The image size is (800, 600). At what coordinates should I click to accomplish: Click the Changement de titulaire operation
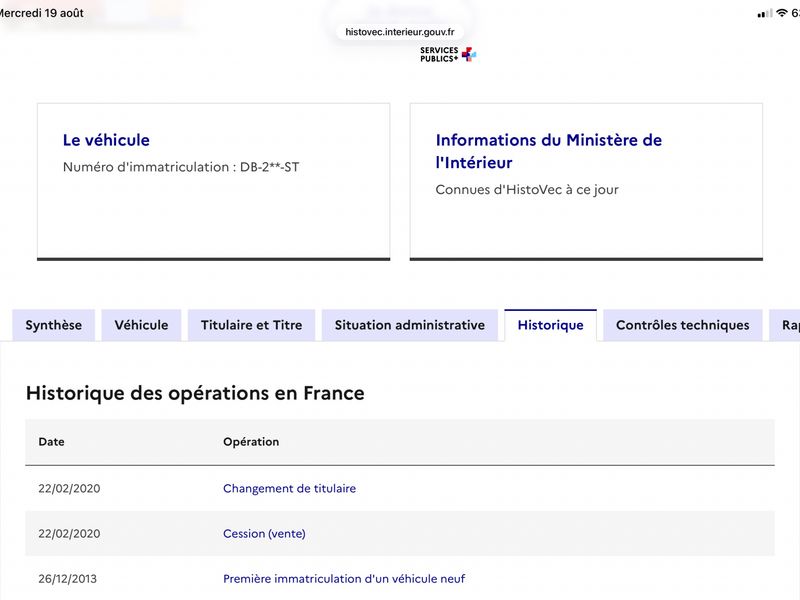click(289, 488)
